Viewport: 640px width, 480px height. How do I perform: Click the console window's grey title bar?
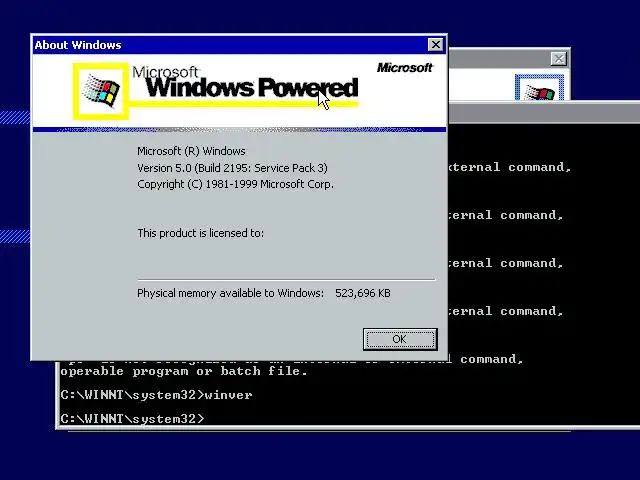pos(544,112)
